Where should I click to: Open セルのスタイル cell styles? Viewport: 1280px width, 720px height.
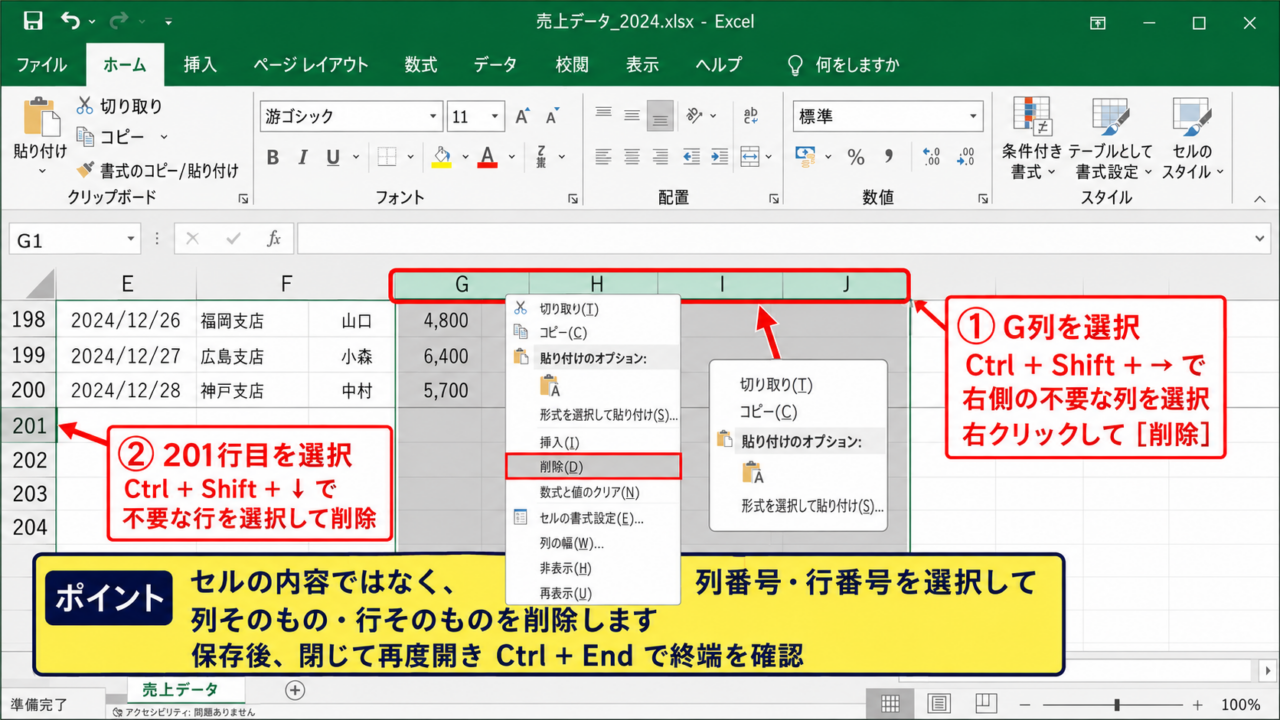tap(1192, 138)
